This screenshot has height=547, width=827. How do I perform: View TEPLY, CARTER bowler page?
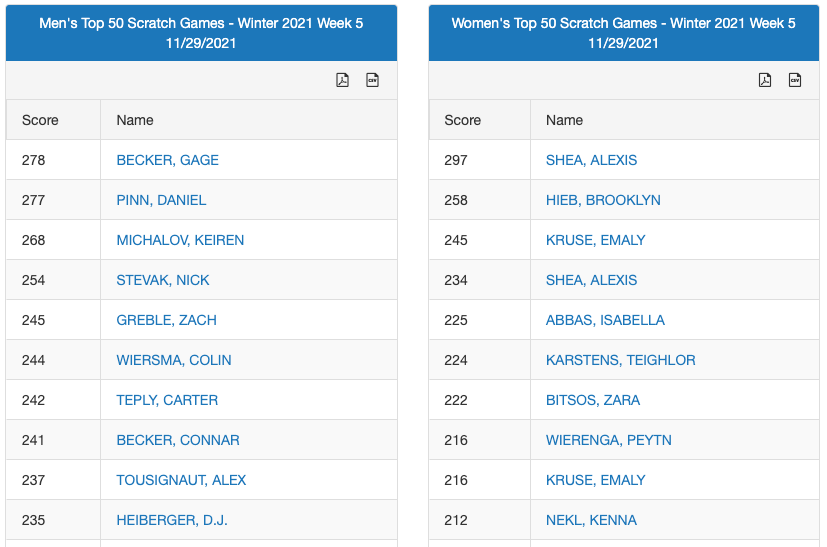tap(167, 400)
